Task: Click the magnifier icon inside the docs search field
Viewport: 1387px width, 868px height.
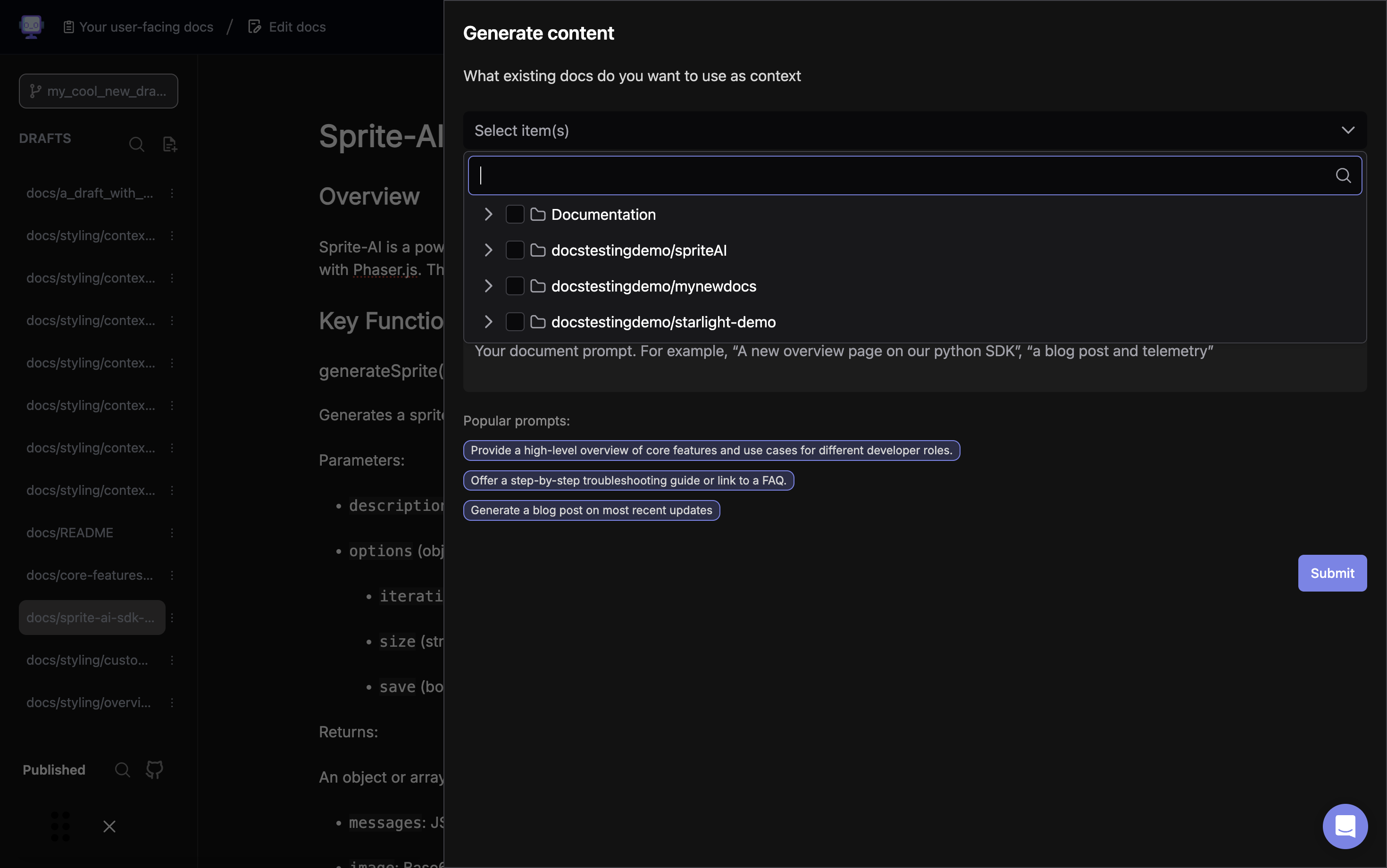Action: pos(1343,175)
